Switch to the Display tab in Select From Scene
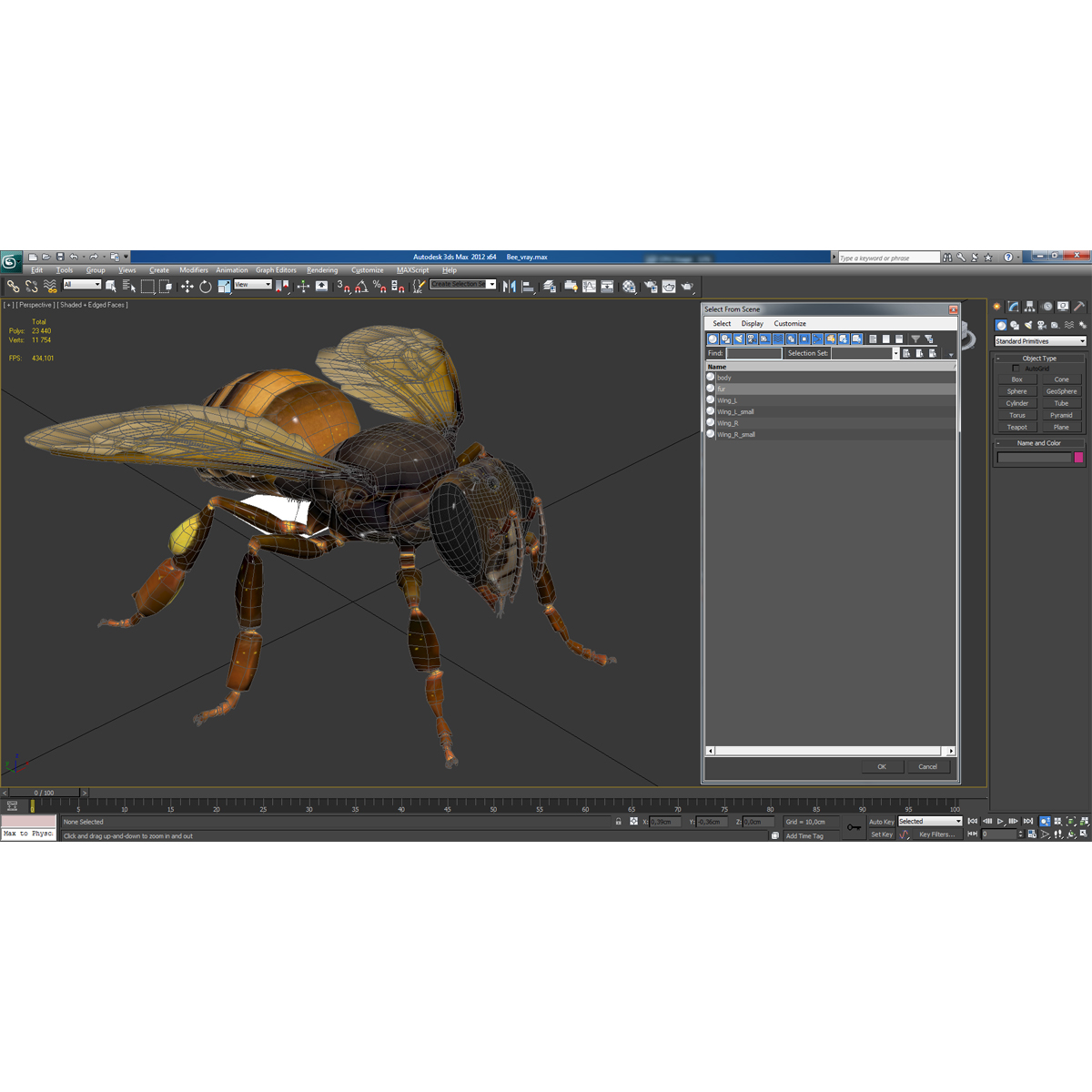 753,323
